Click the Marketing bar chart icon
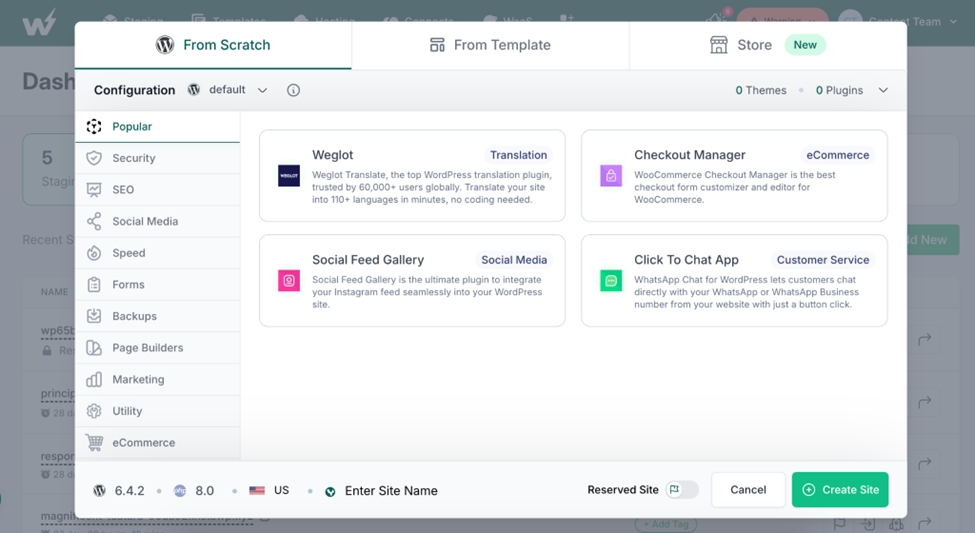The height and width of the screenshot is (533, 975). coord(94,379)
